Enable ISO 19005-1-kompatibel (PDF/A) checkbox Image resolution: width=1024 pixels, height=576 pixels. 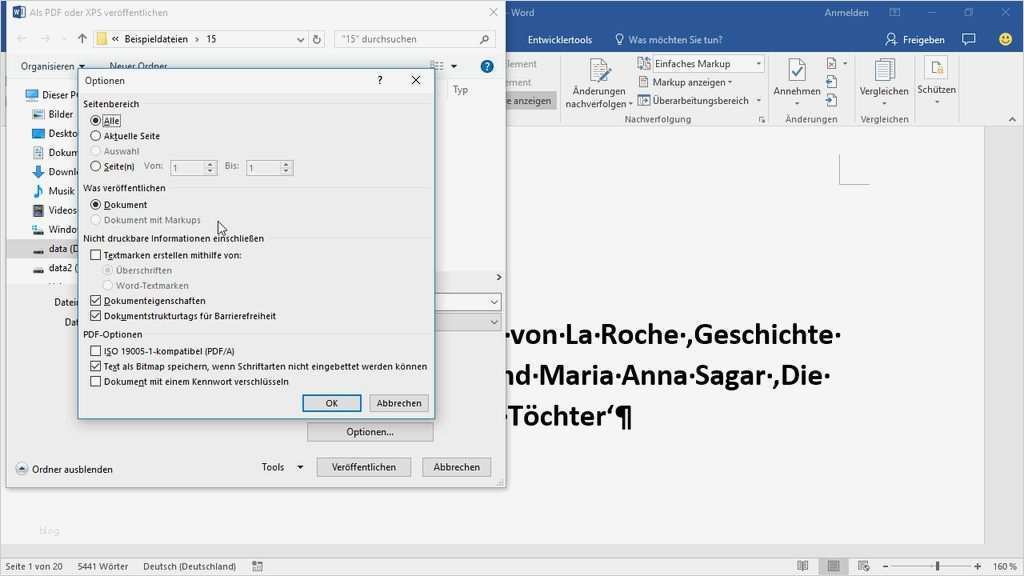[95, 351]
